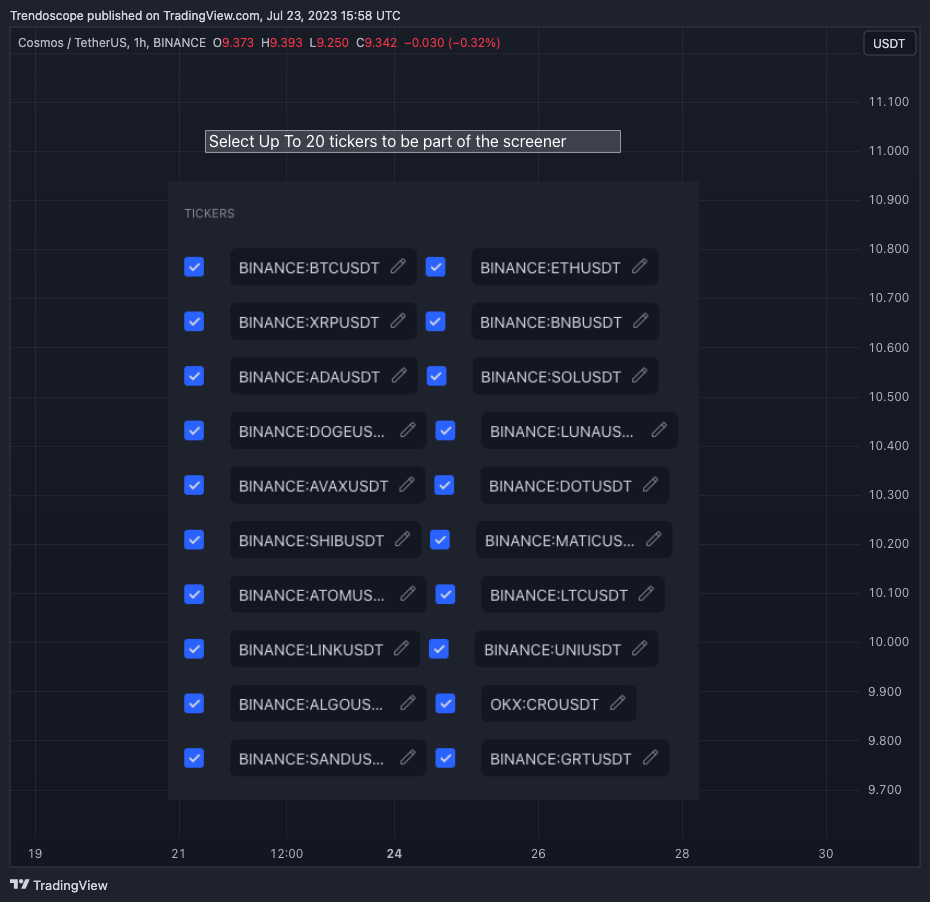
Task: Deselect the BINANCE:SHIBUSDT checkbox
Action: 194,540
